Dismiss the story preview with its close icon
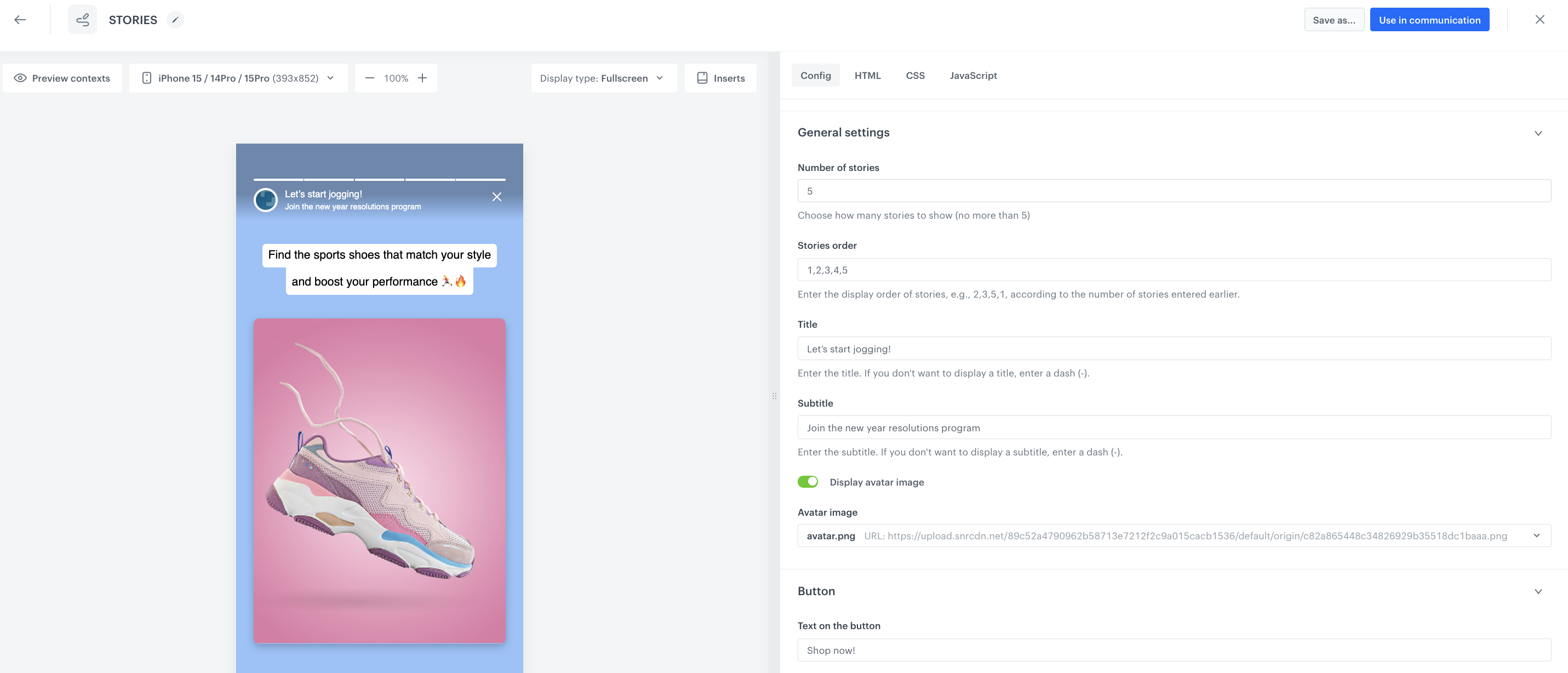Image resolution: width=1568 pixels, height=673 pixels. [497, 196]
